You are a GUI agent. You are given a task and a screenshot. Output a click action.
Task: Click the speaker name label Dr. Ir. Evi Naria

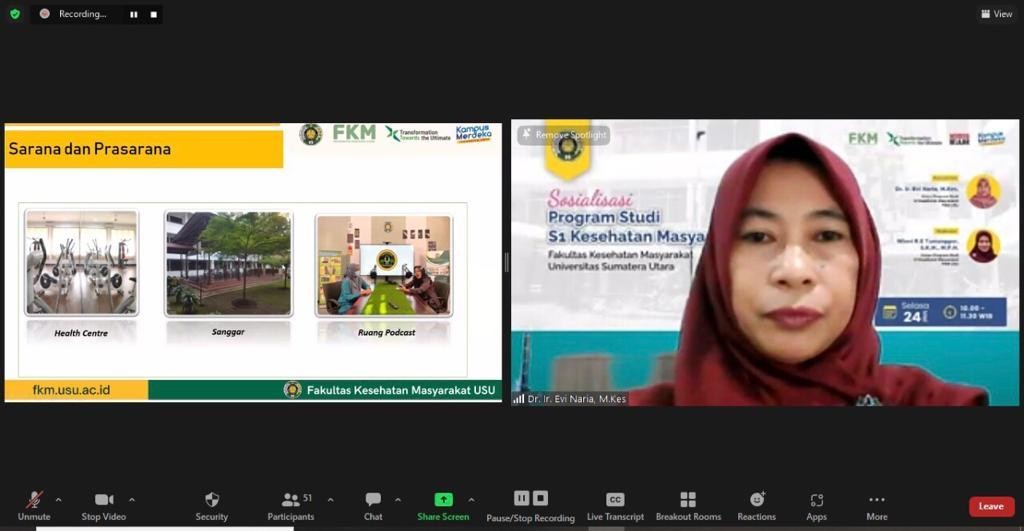(x=576, y=398)
